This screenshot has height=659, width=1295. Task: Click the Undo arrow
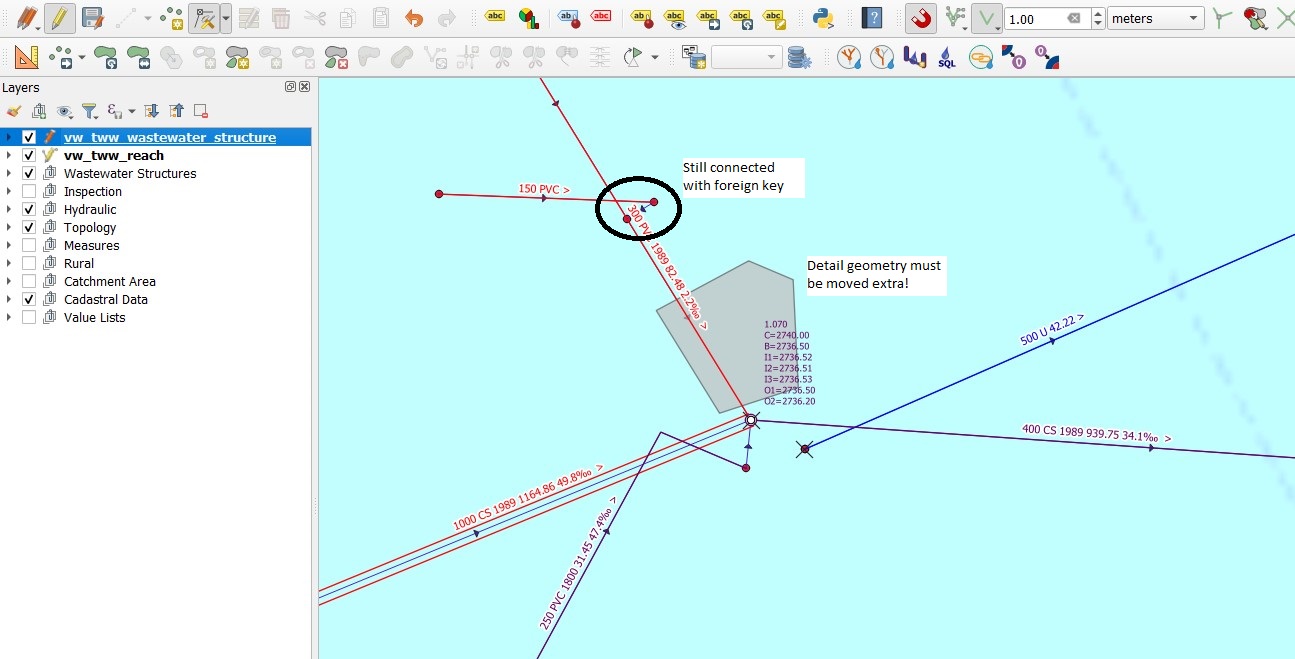(x=414, y=18)
